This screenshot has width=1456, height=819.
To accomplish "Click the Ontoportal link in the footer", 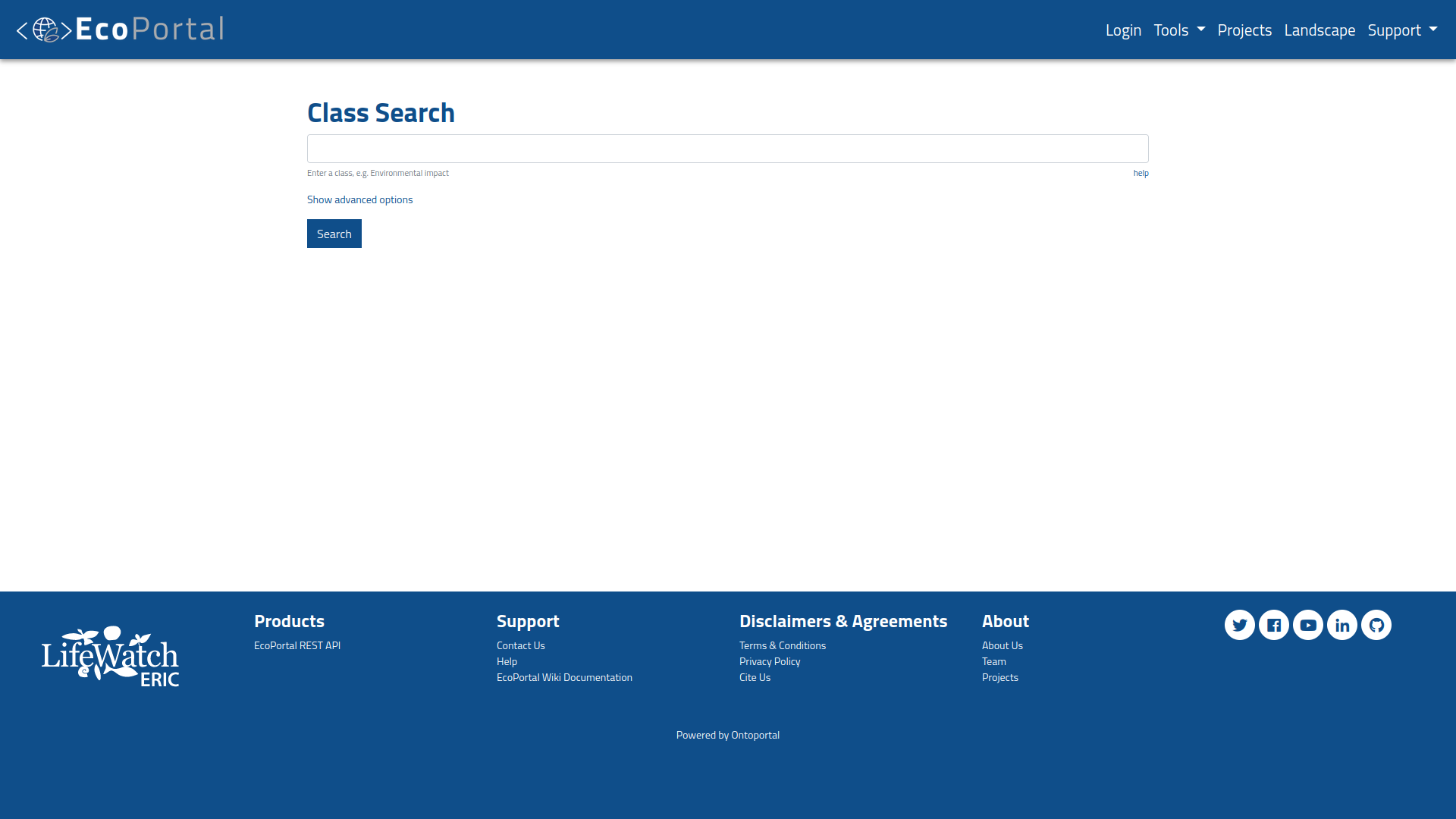I will [x=755, y=735].
